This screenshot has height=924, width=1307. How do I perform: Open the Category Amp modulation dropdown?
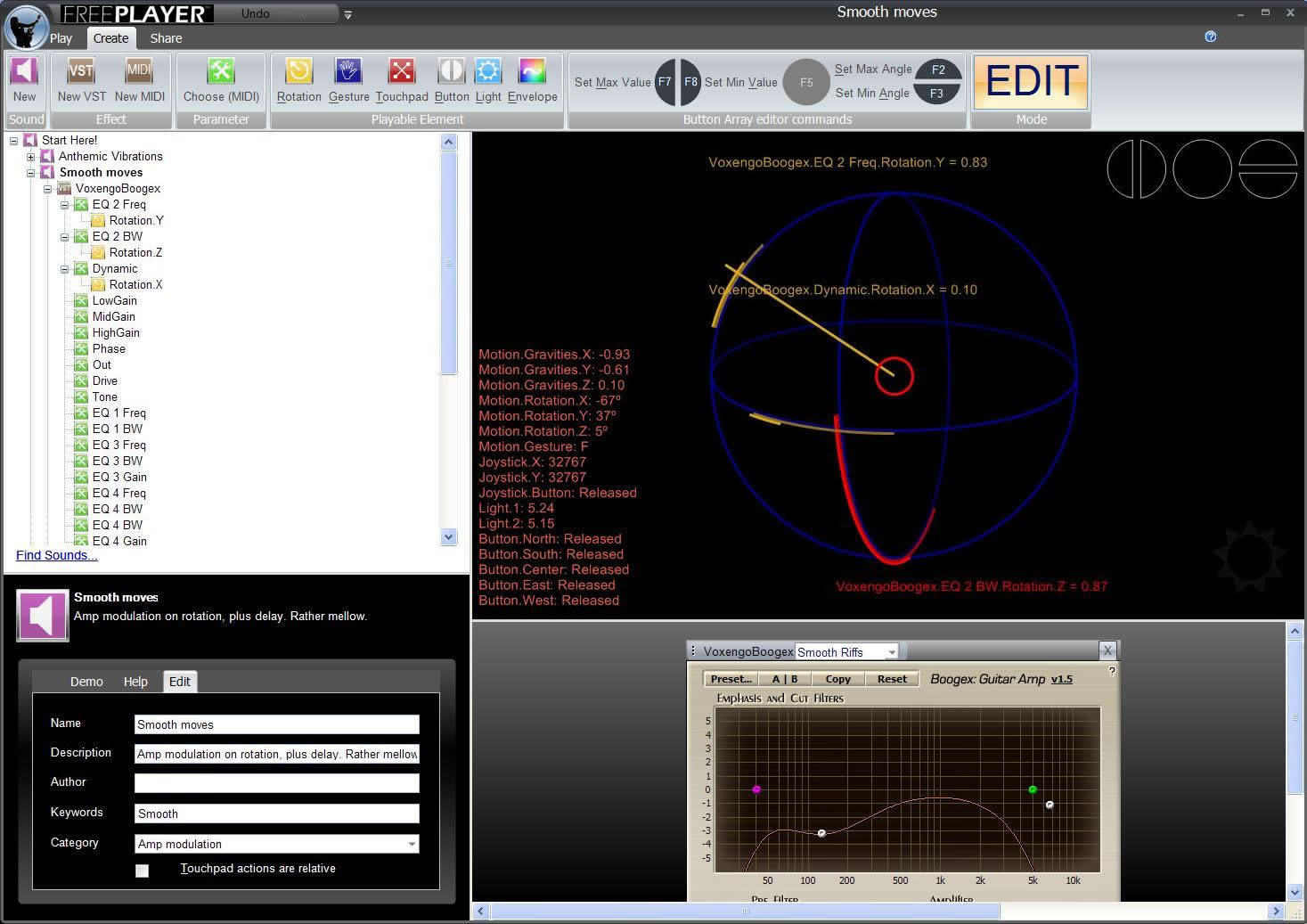click(412, 844)
